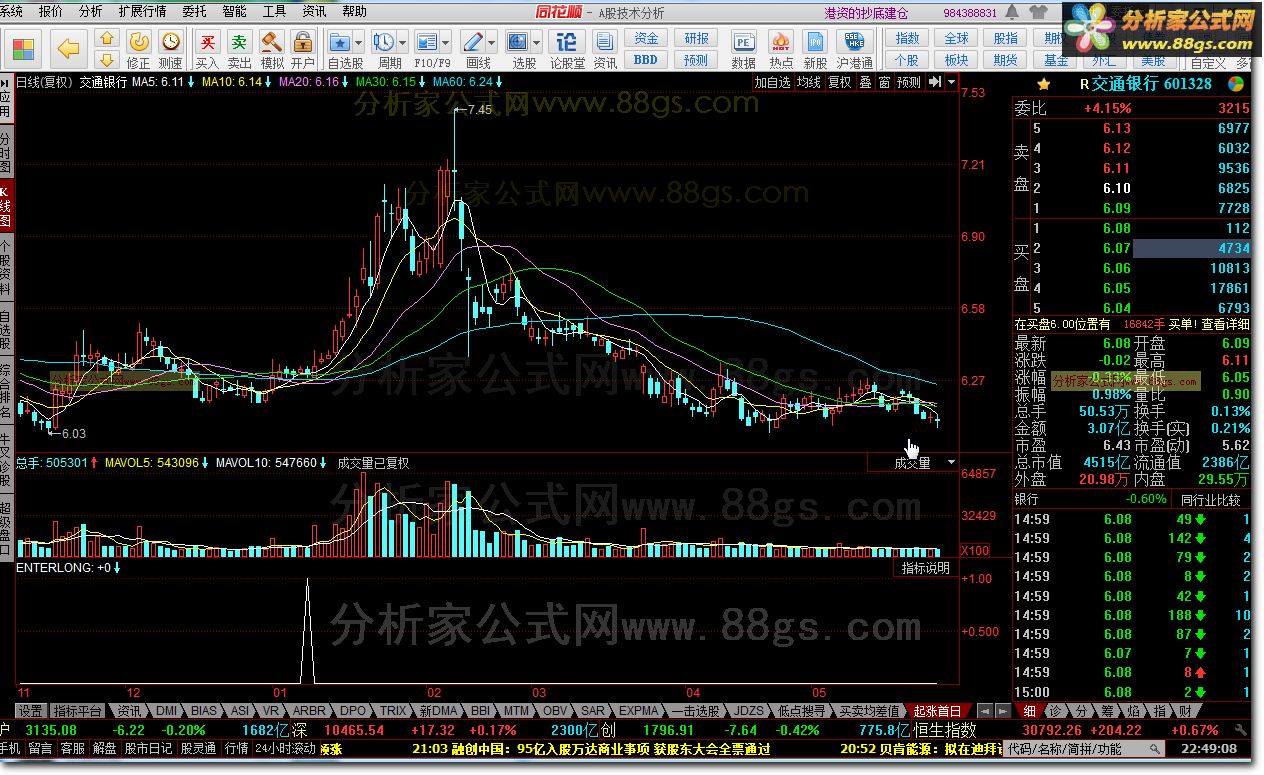Click the 测速 clock icon

click(x=171, y=41)
